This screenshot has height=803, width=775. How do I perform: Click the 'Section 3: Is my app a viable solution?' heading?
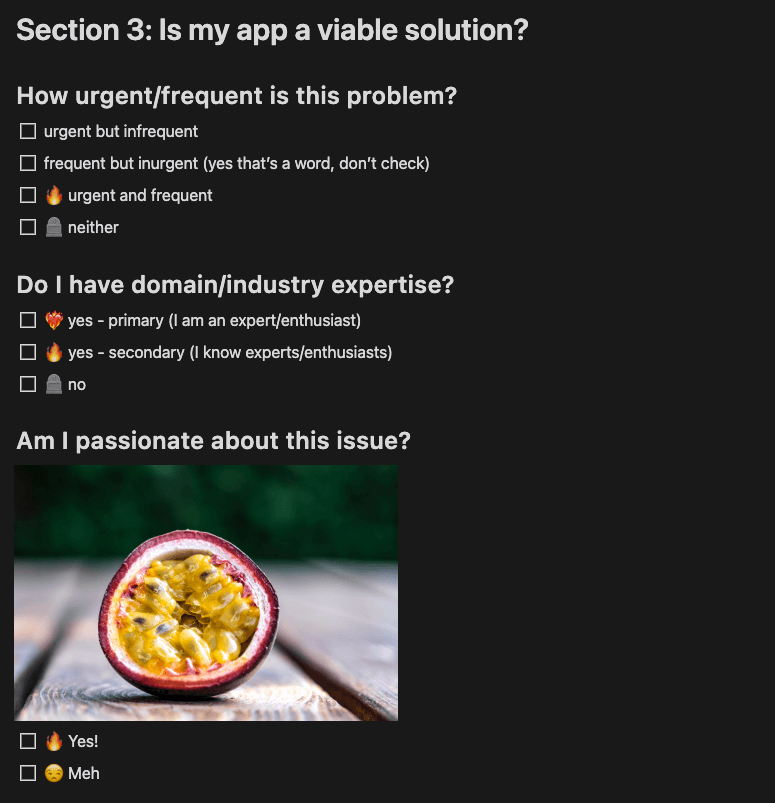(272, 30)
